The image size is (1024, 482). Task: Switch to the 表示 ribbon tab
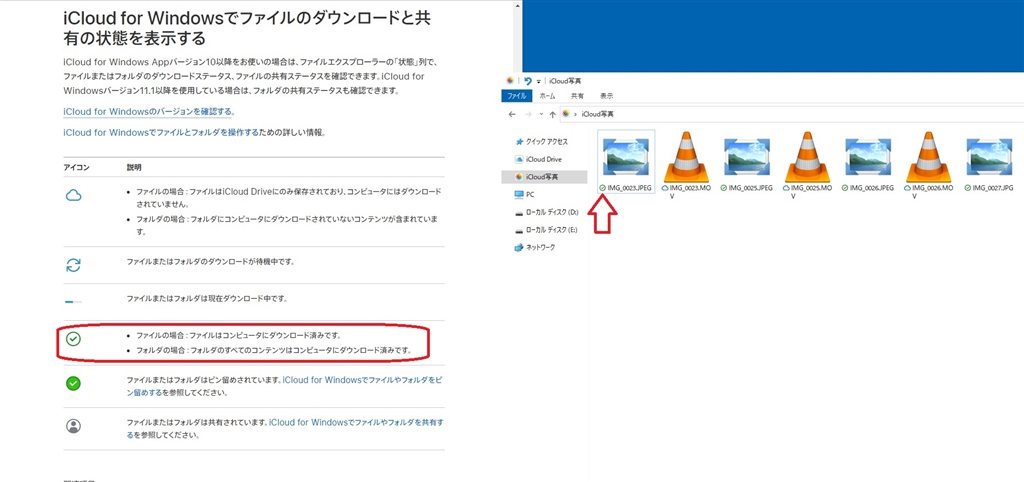pyautogui.click(x=607, y=95)
